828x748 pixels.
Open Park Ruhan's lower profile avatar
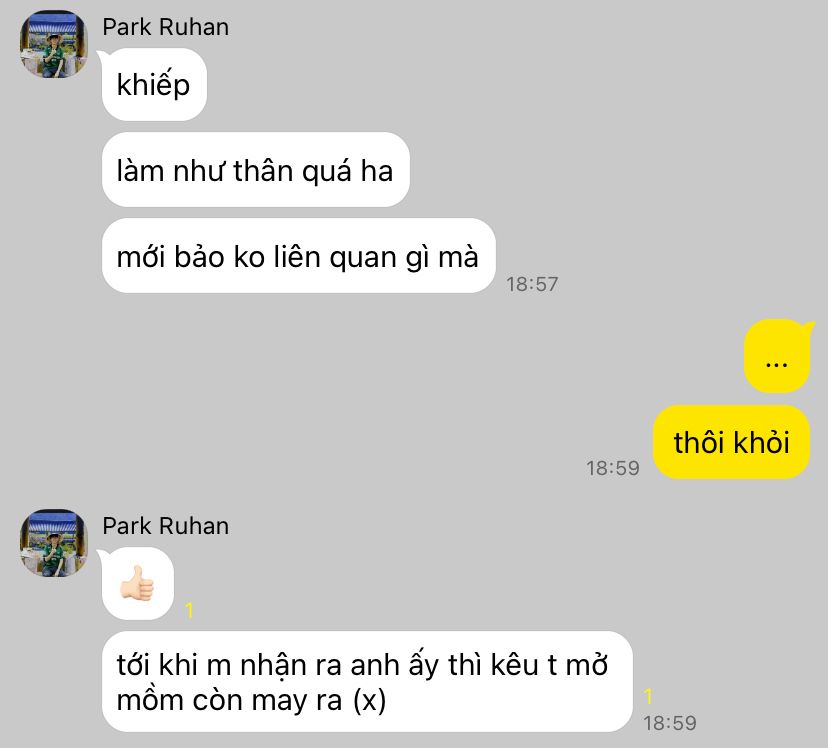point(53,543)
